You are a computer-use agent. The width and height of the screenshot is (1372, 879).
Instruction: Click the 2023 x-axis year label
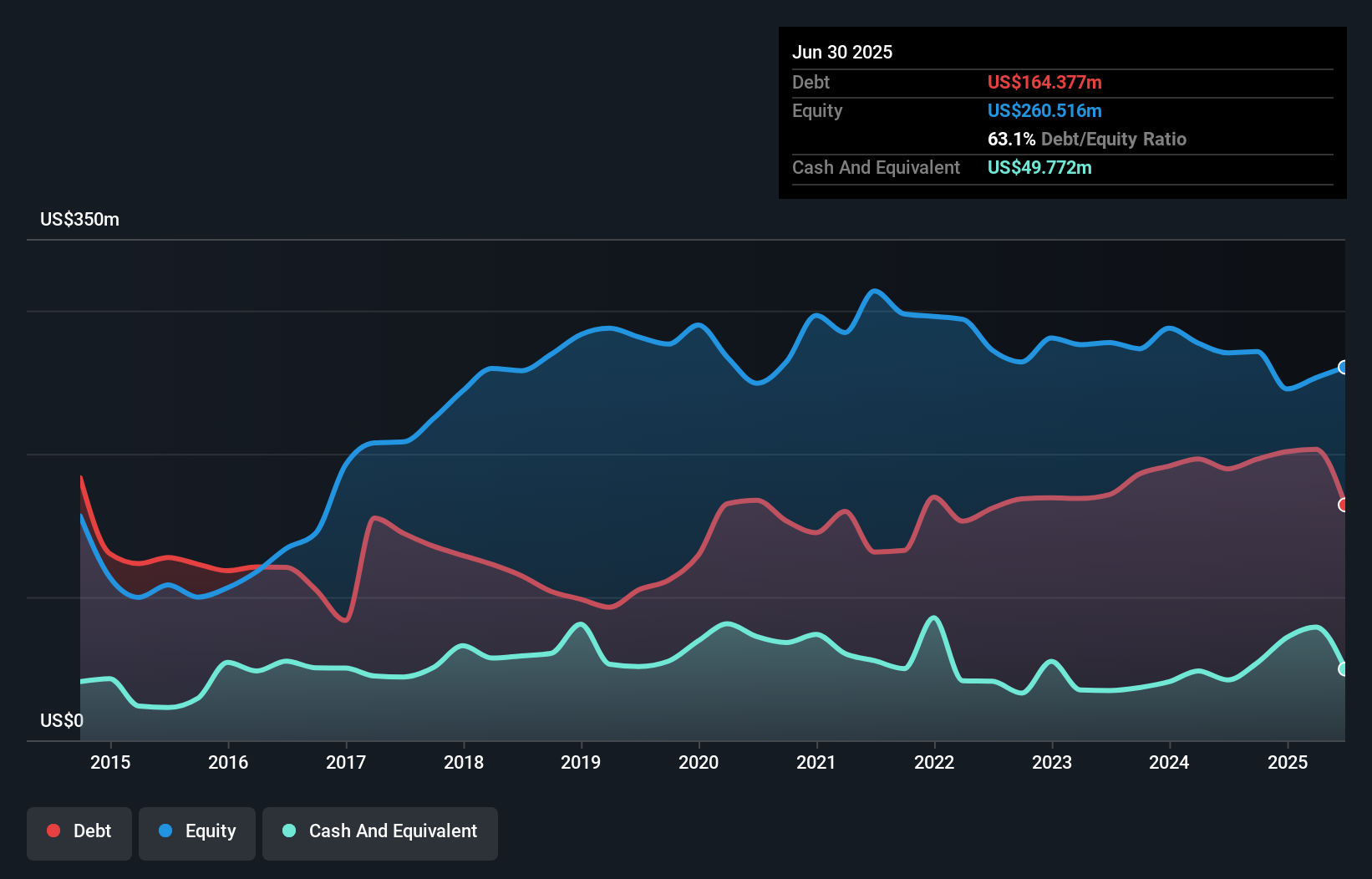tap(1052, 762)
